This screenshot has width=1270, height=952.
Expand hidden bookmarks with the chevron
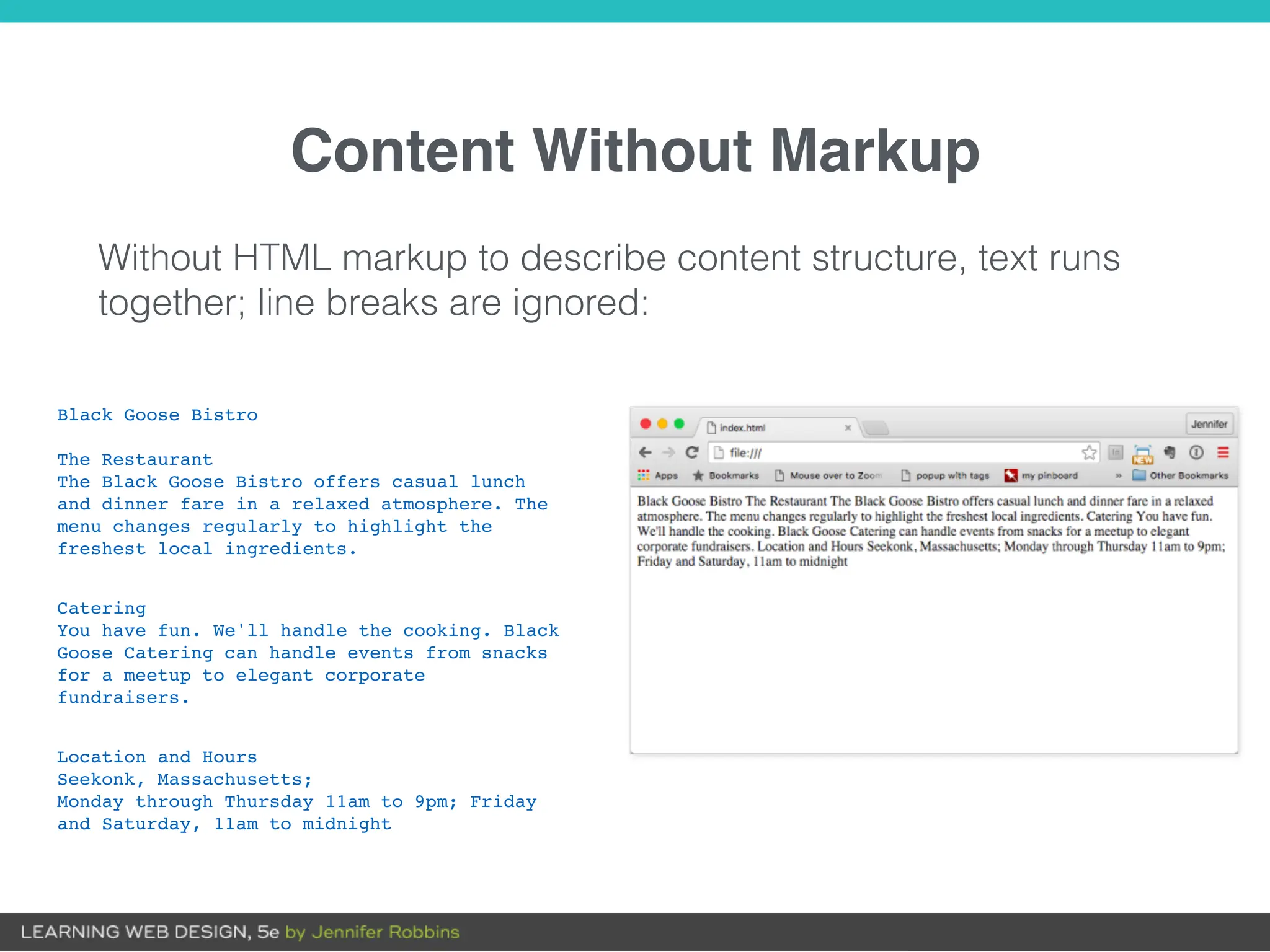1119,476
